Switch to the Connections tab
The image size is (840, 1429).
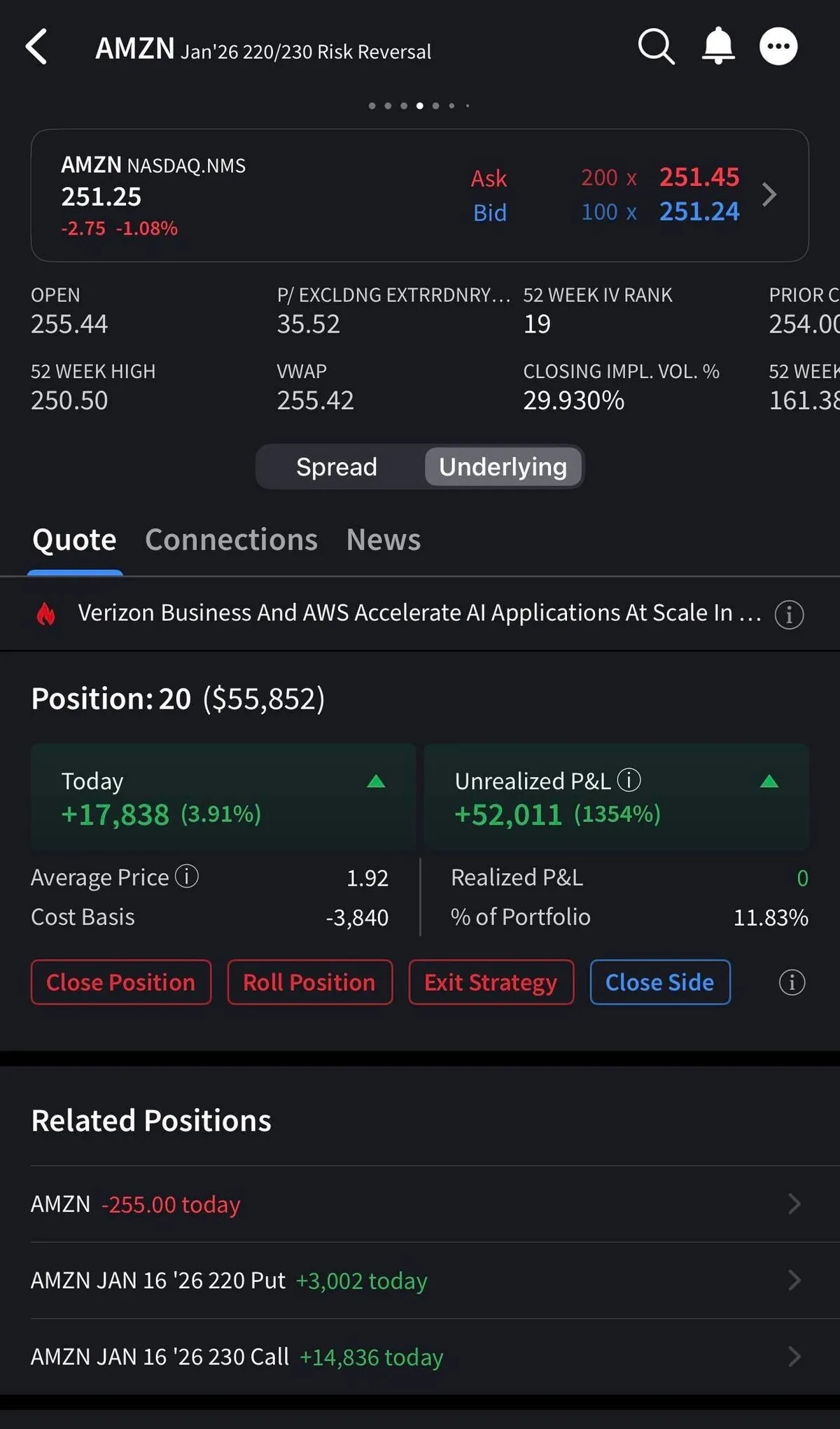pyautogui.click(x=231, y=540)
